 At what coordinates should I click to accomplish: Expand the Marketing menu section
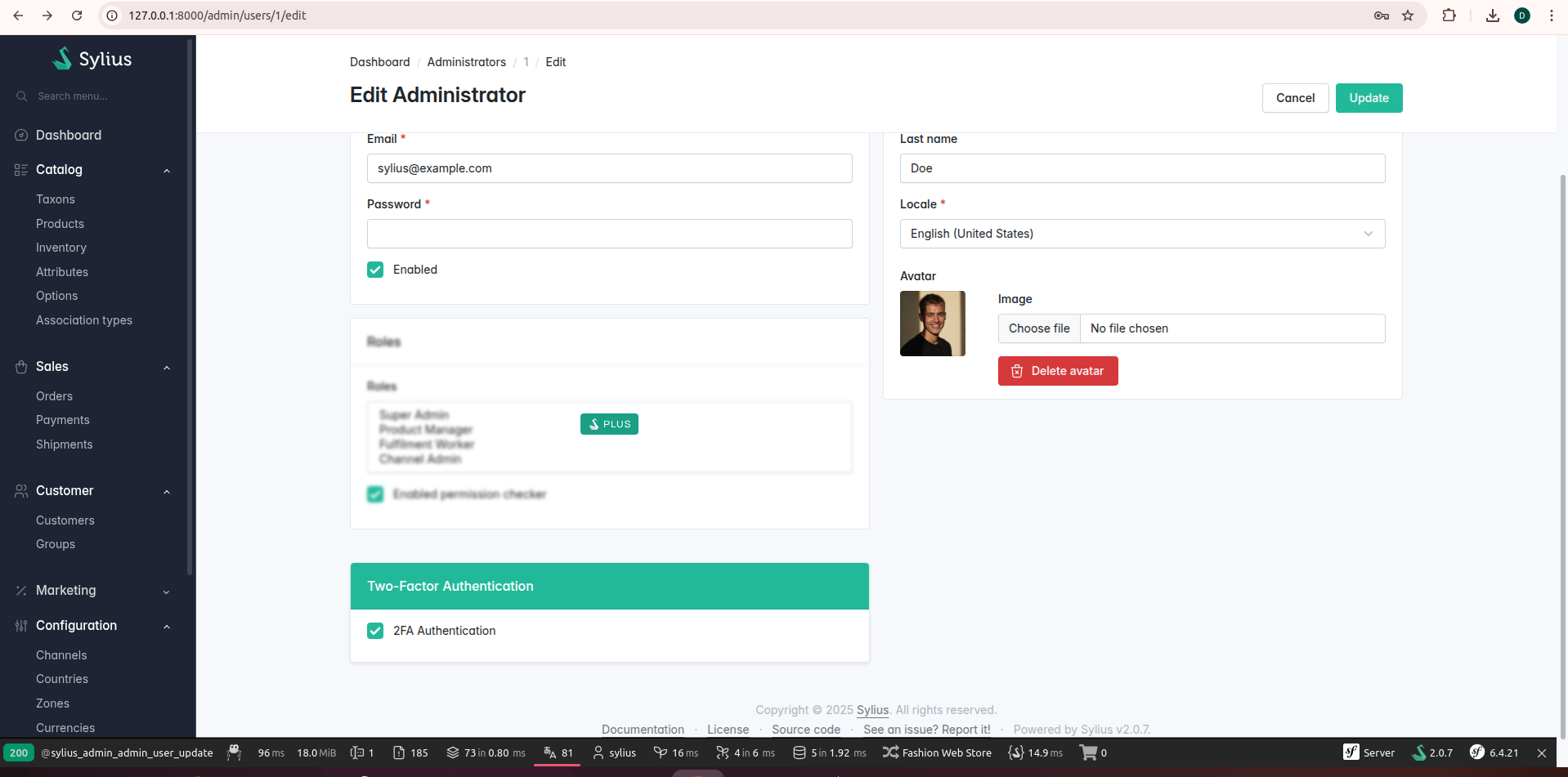(166, 591)
